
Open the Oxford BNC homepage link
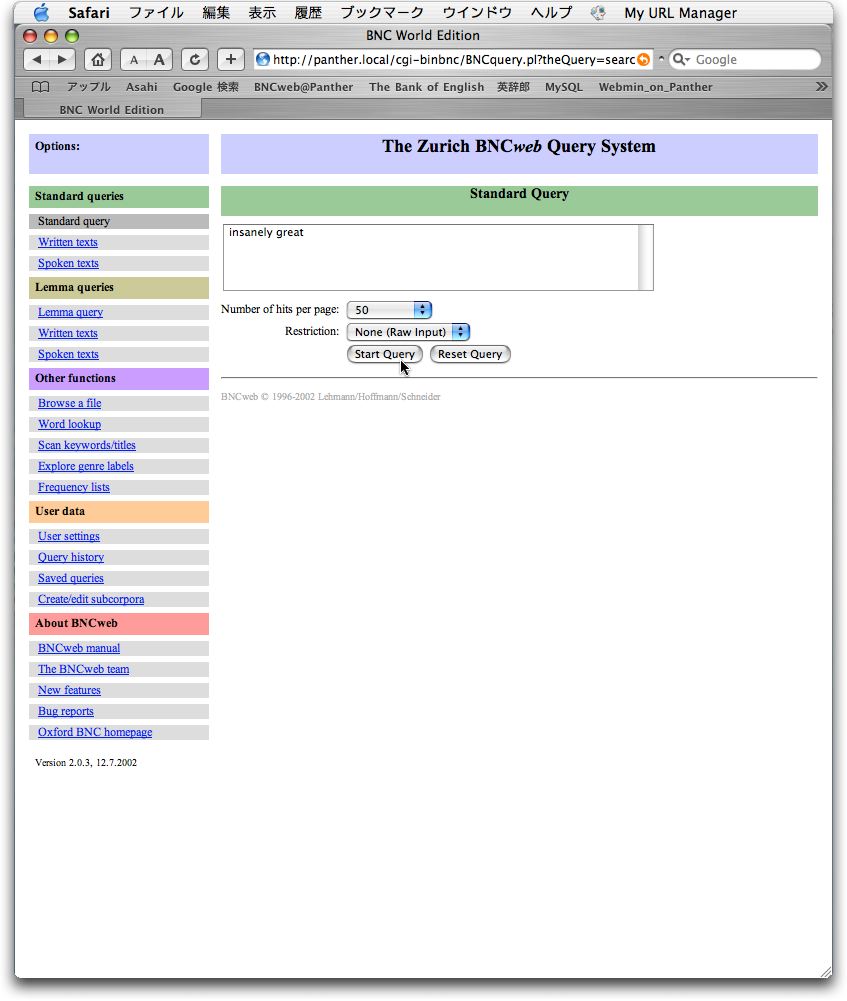click(95, 733)
